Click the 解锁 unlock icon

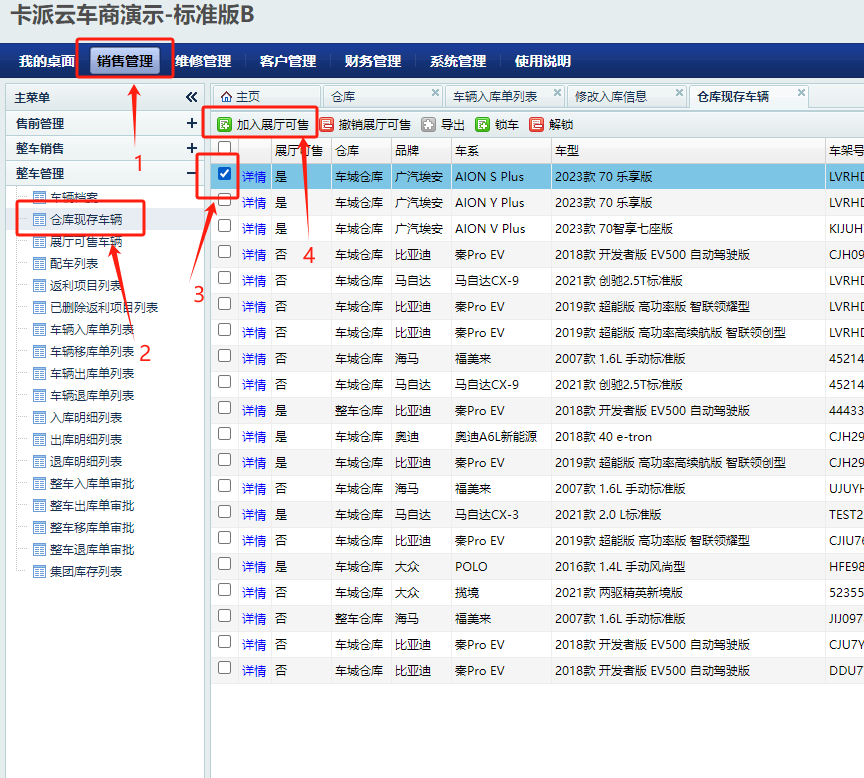[537, 125]
